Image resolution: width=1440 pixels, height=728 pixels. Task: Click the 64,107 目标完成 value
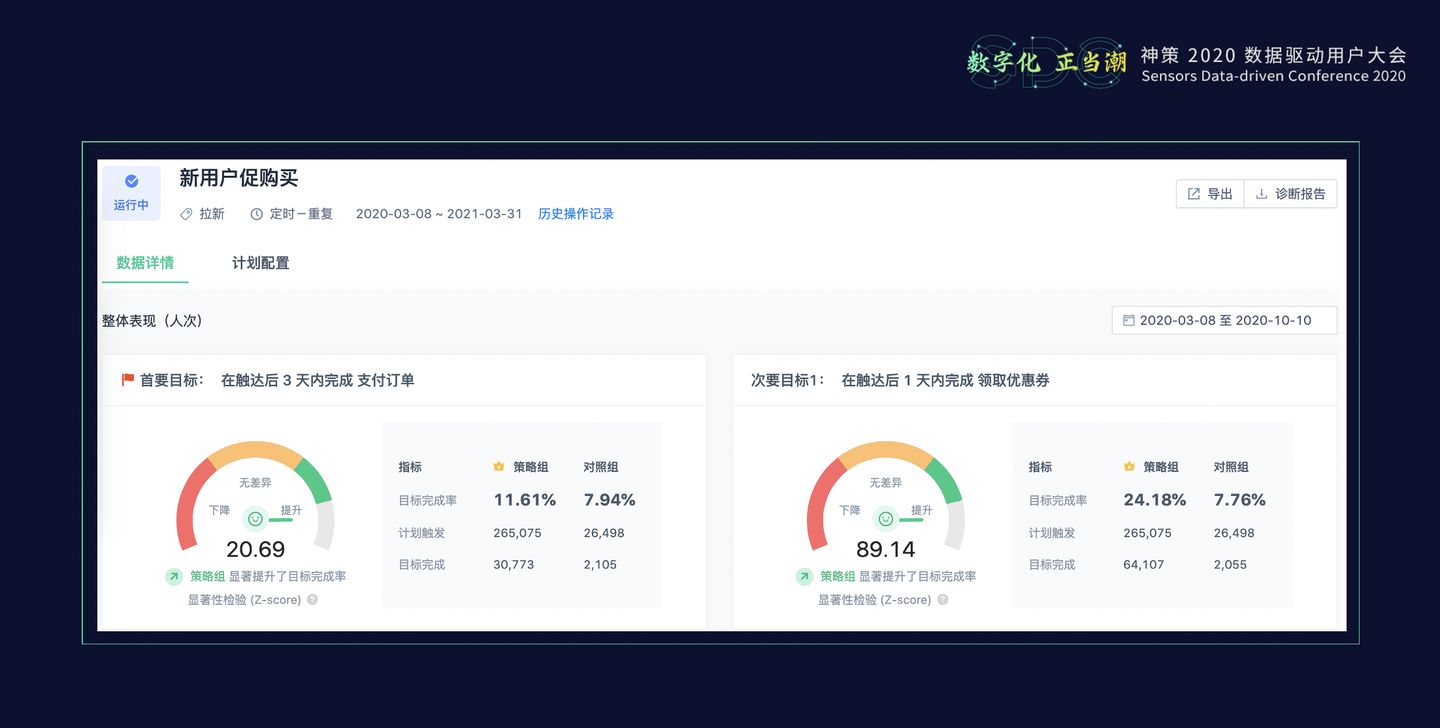click(x=1144, y=565)
